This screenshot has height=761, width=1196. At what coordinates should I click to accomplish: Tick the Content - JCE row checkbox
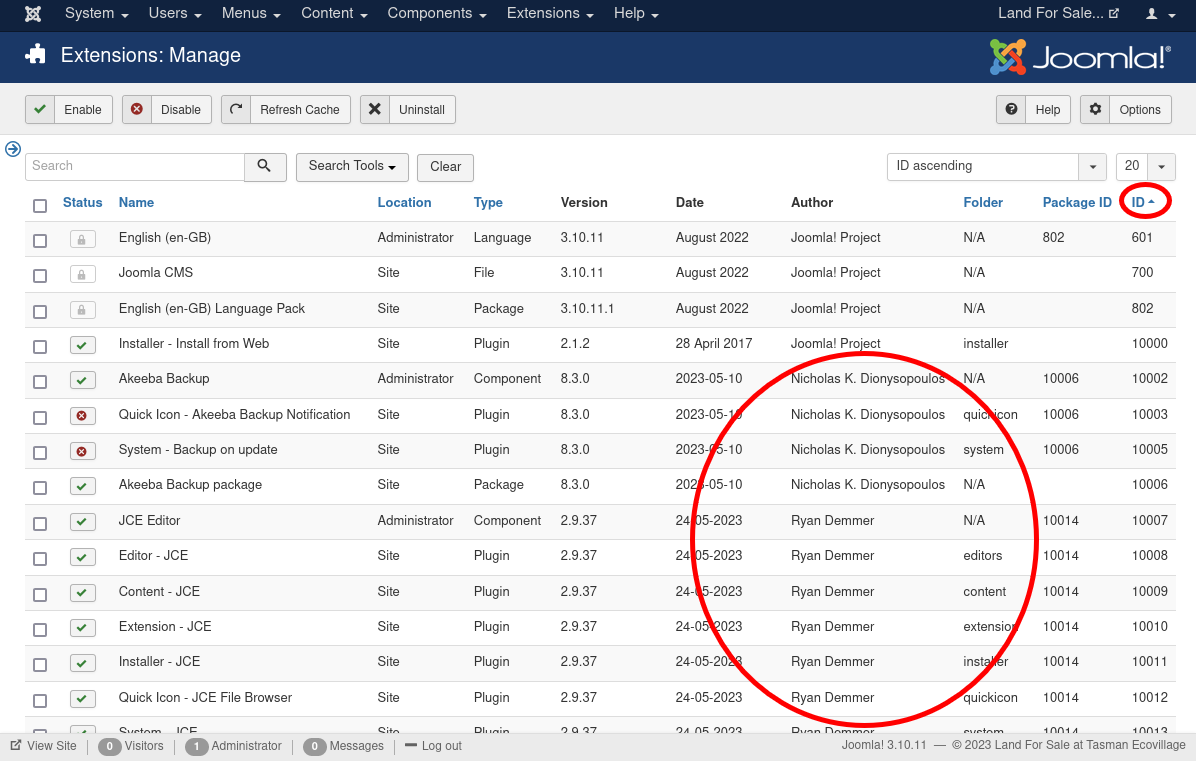tap(40, 595)
